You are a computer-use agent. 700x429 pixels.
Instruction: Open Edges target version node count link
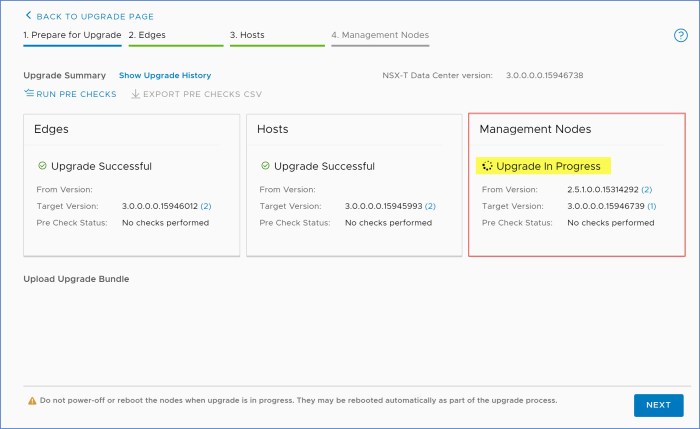206,206
